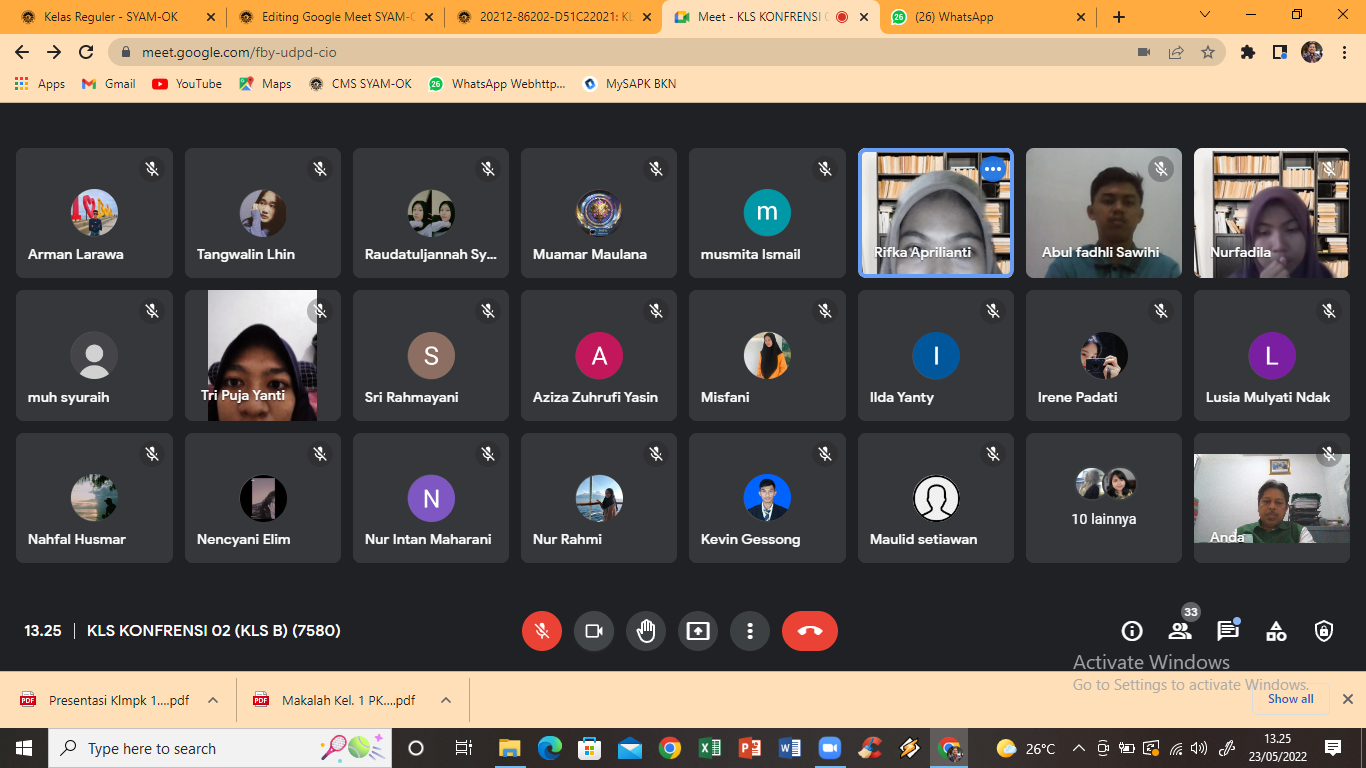Click Lusia Mulyati Ndak's avatar
Screen dimensions: 1366x768
[x=1272, y=355]
